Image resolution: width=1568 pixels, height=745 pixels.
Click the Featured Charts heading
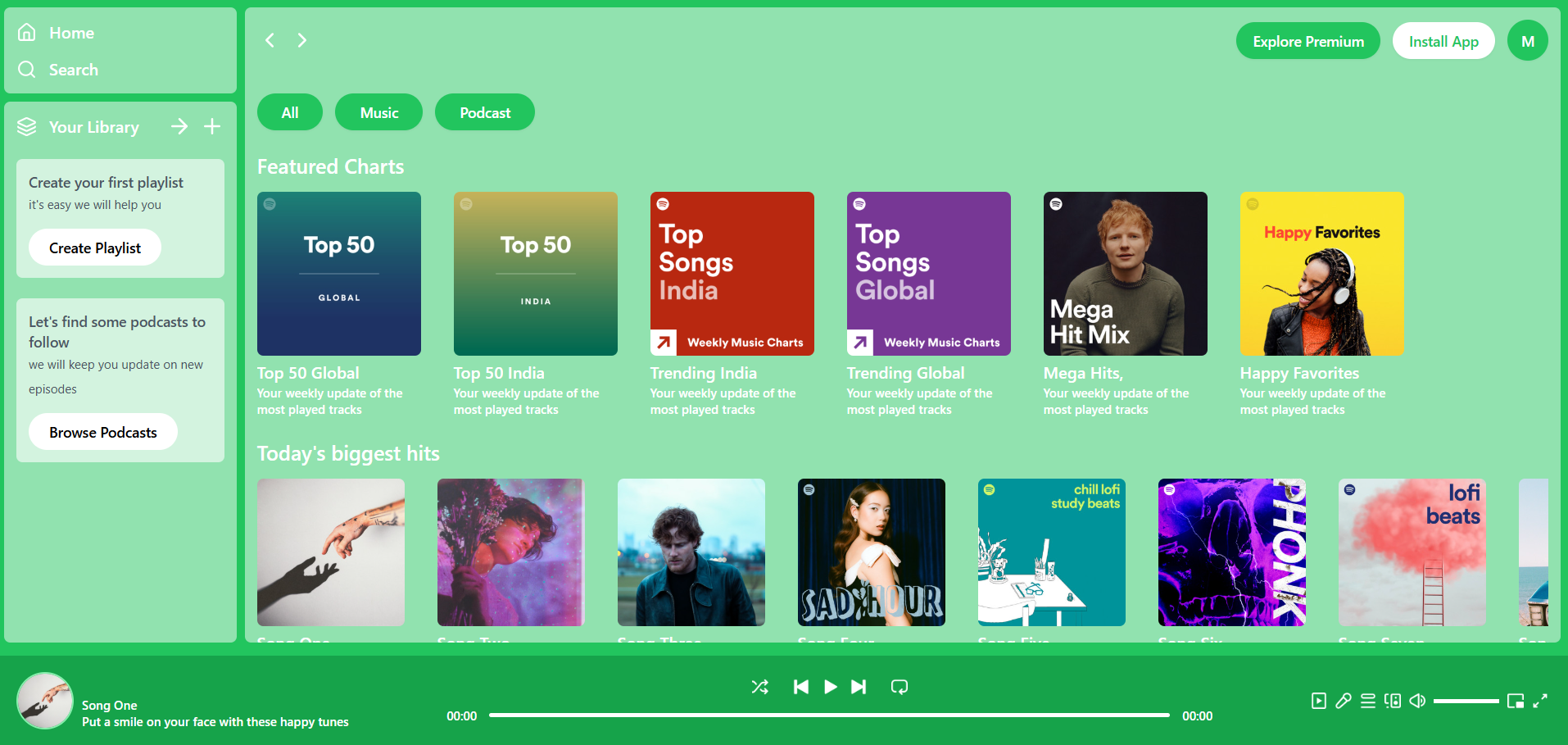click(331, 166)
